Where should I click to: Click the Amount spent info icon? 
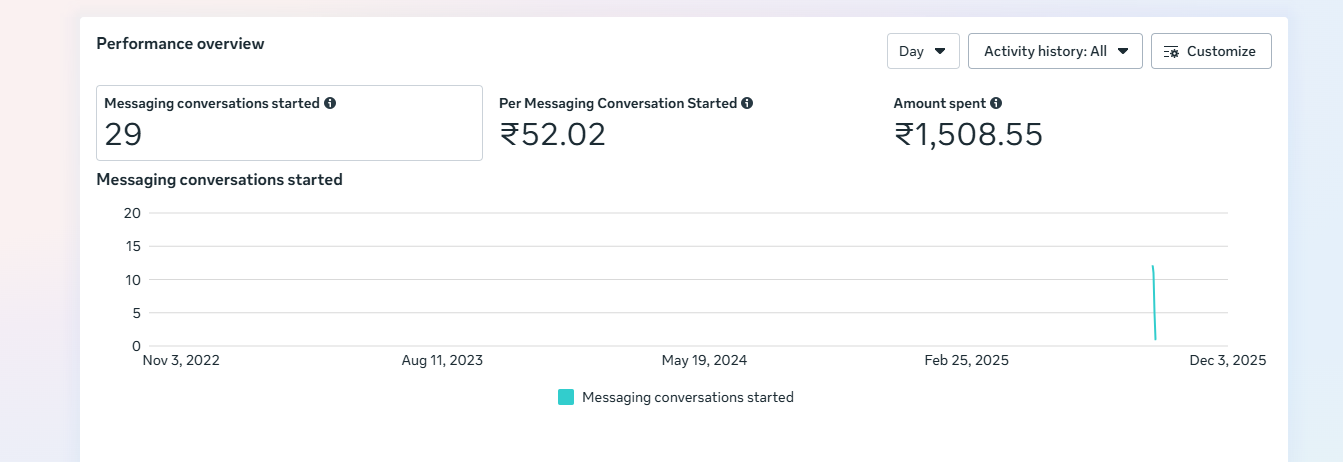tap(996, 103)
